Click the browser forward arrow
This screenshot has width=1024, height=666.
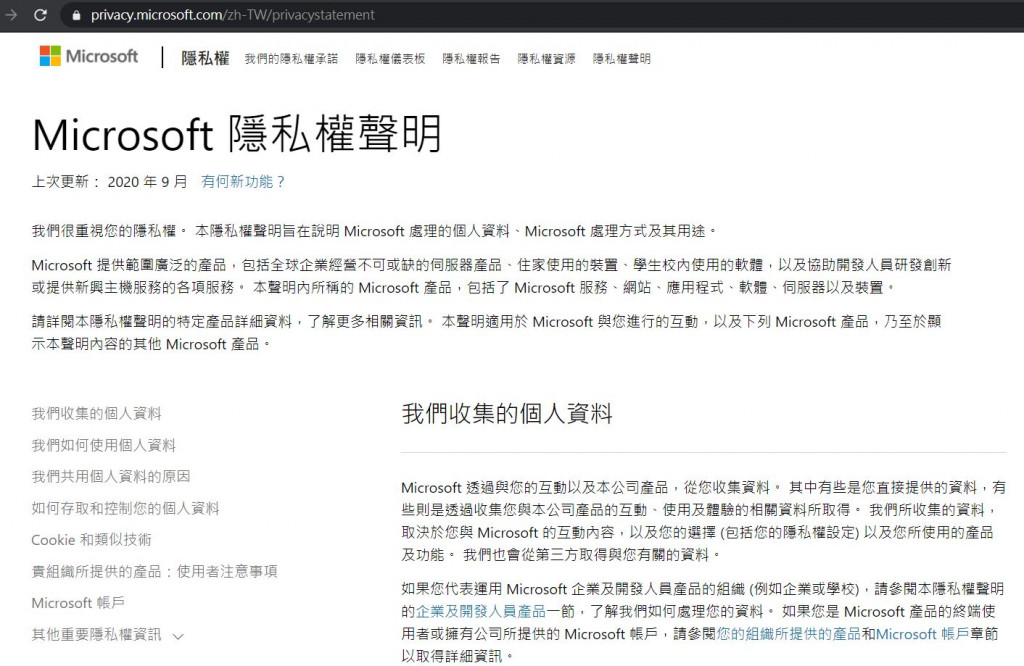click(x=11, y=14)
